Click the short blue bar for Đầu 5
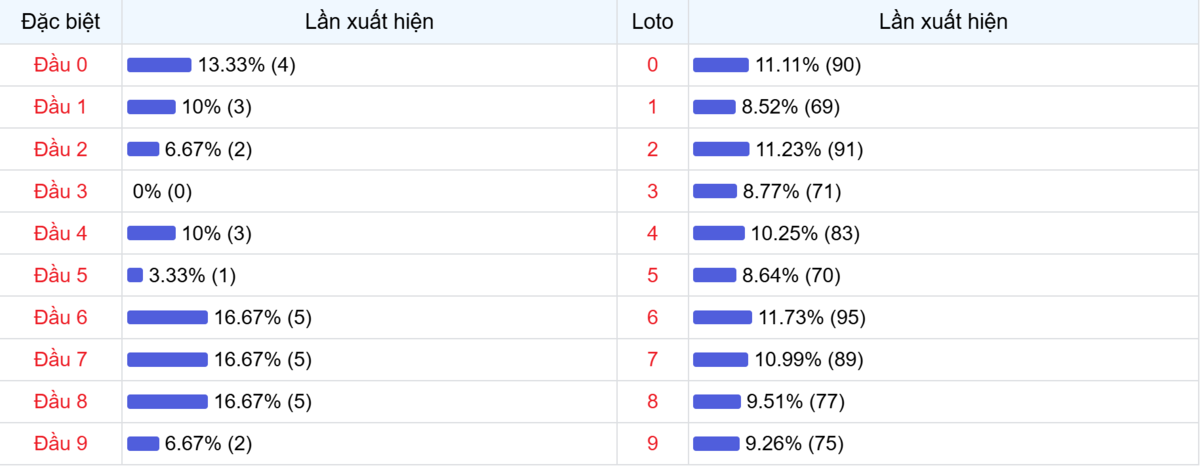Image resolution: width=1200 pixels, height=466 pixels. point(135,275)
